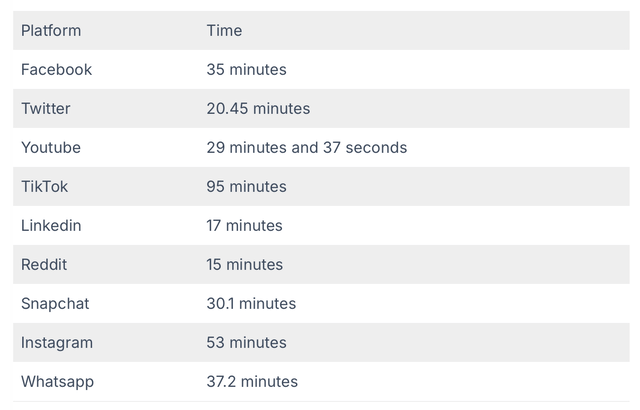Screen dimensions: 640x410
Task: Click the 15 minutes cell
Action: click(244, 264)
